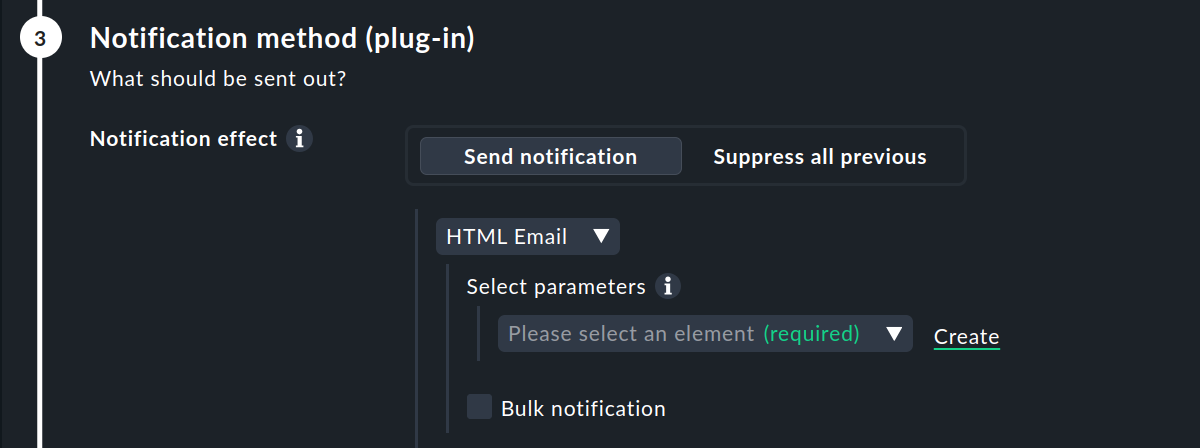
Task: Click the parameters dropdown triangle arrow
Action: (894, 334)
